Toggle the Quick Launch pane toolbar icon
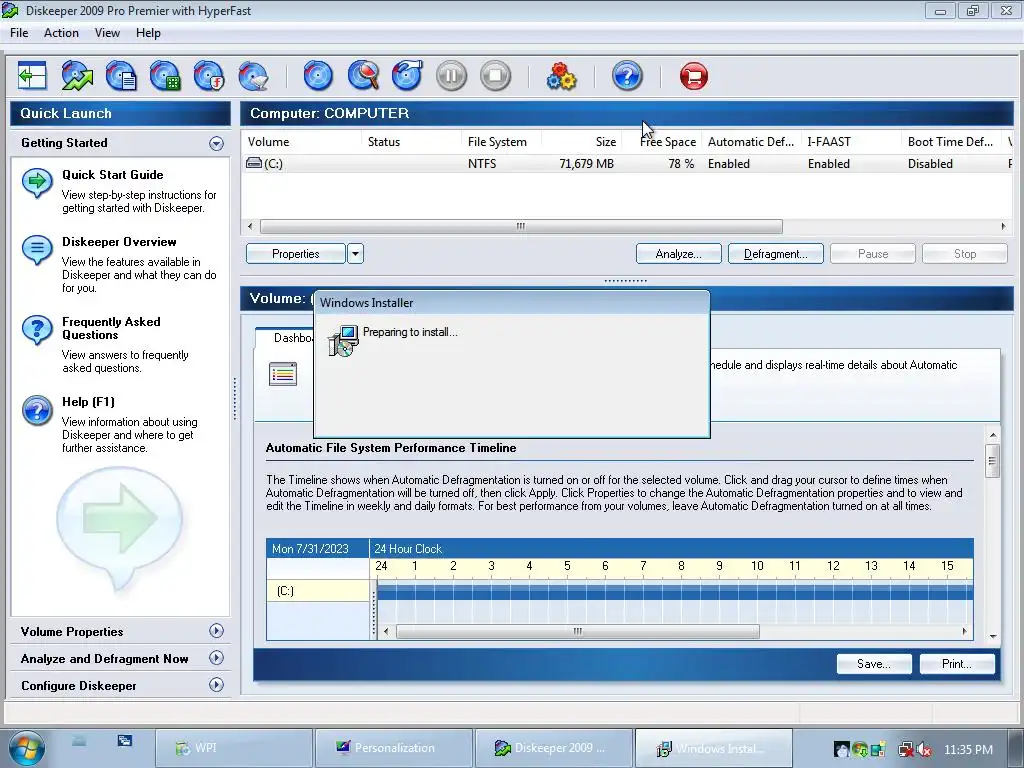1024x768 pixels. (32, 76)
